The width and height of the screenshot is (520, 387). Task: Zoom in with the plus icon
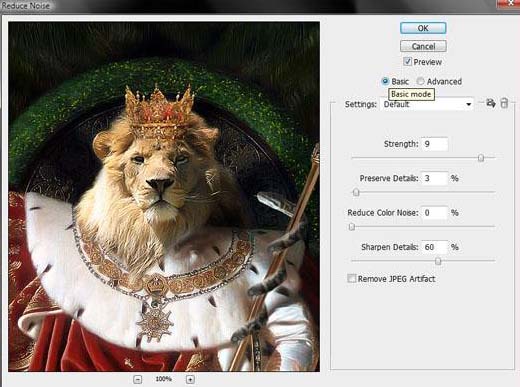190,379
